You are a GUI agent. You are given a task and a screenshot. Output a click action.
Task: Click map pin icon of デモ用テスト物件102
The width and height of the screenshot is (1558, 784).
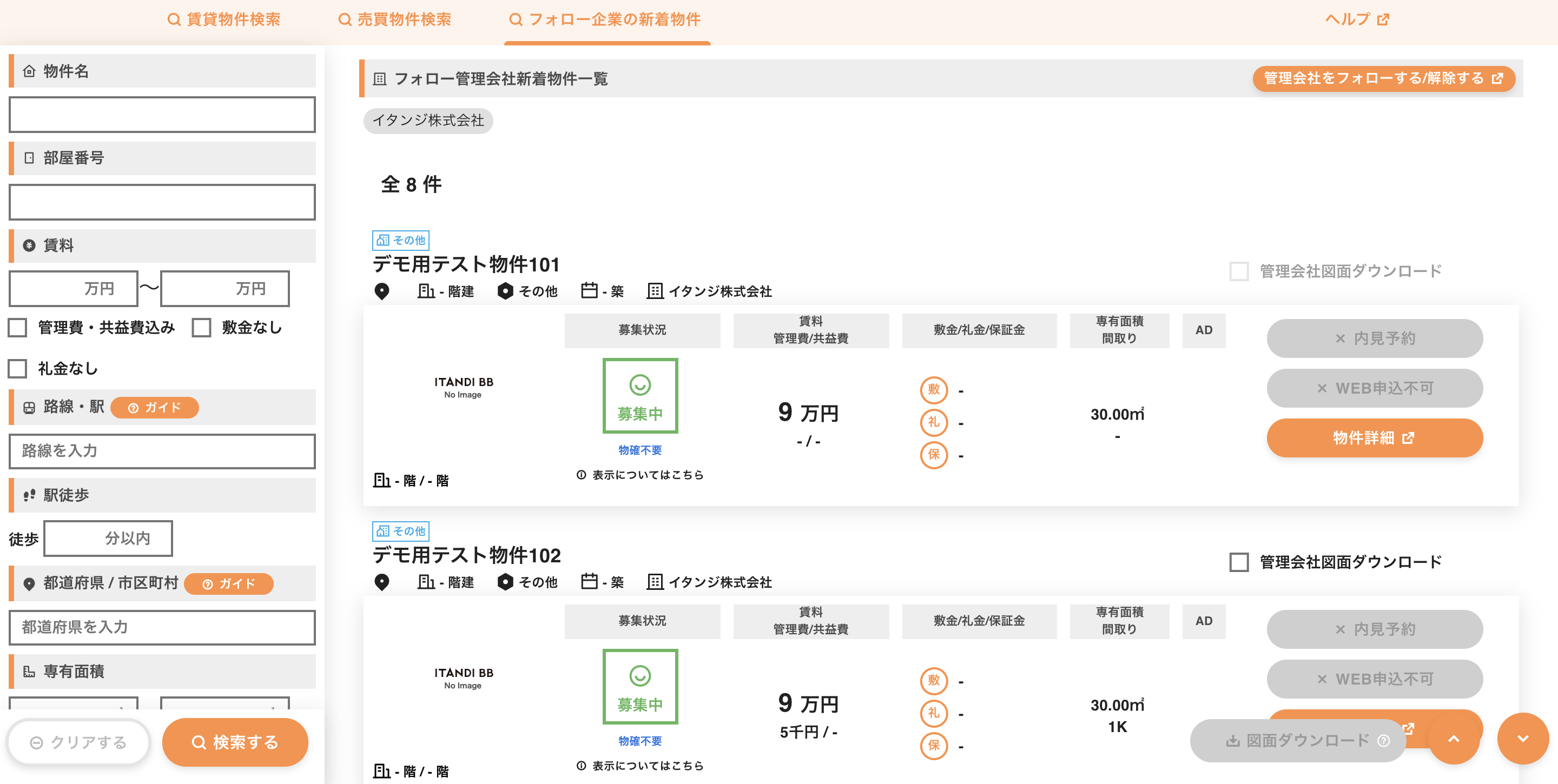point(381,582)
